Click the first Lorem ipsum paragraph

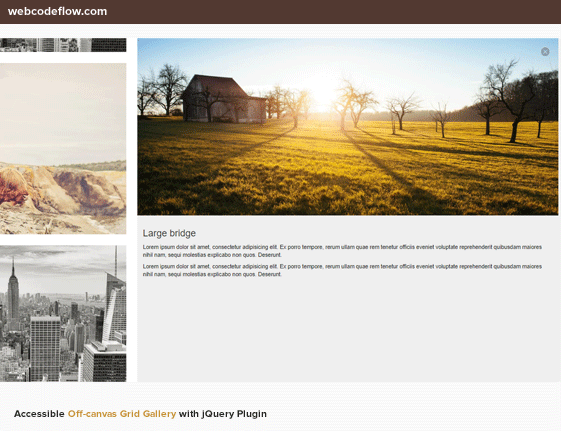[342, 251]
